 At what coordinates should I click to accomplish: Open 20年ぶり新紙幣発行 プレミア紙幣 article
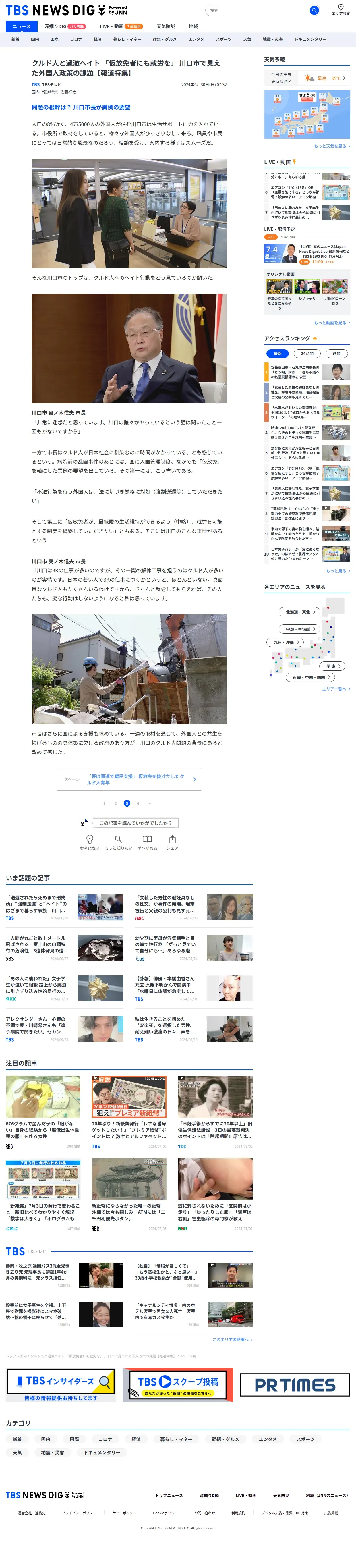(129, 1112)
